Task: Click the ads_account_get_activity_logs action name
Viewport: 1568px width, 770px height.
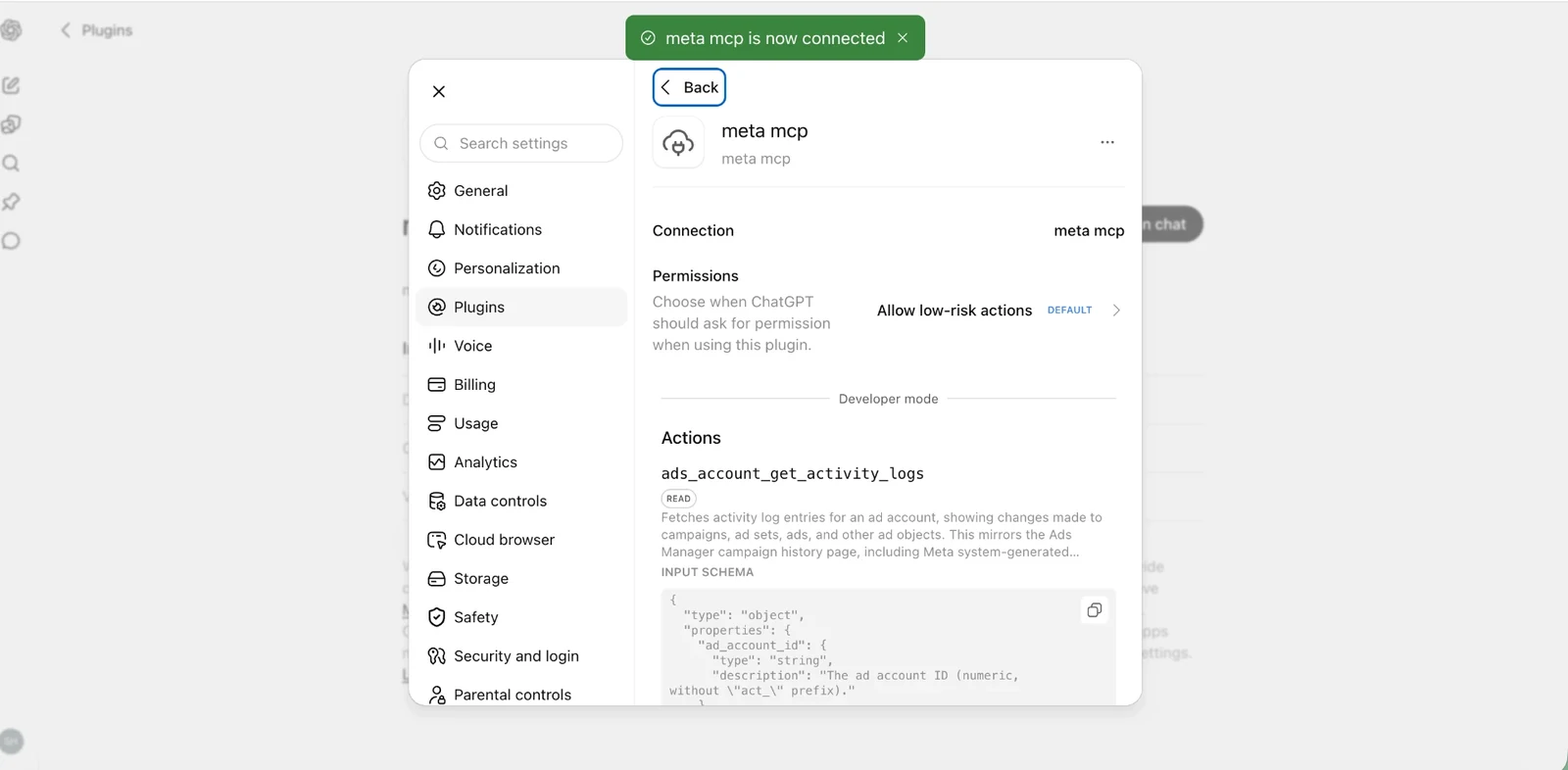Action: (x=793, y=474)
